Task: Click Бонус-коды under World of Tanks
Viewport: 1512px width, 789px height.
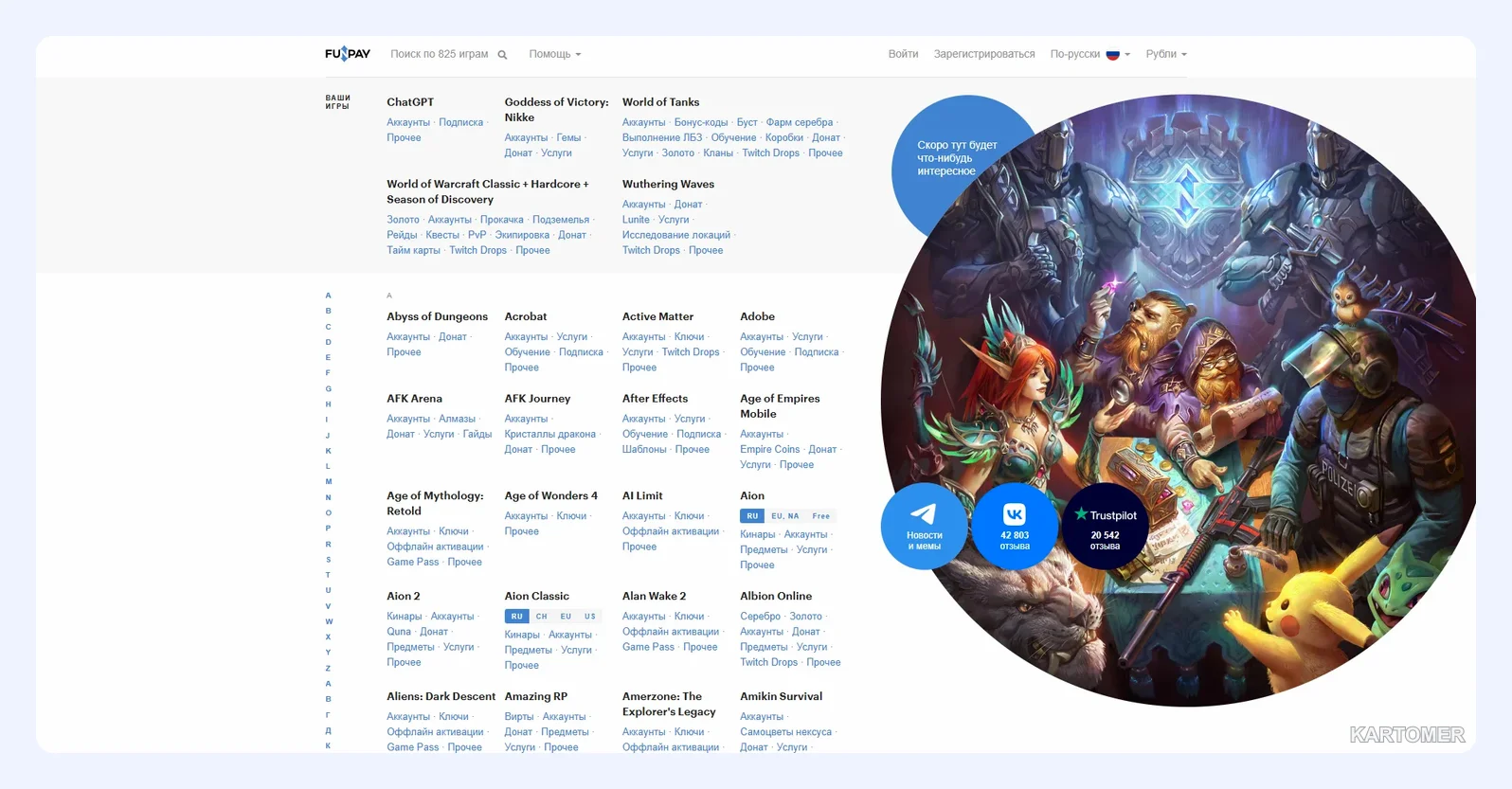Action: point(701,122)
